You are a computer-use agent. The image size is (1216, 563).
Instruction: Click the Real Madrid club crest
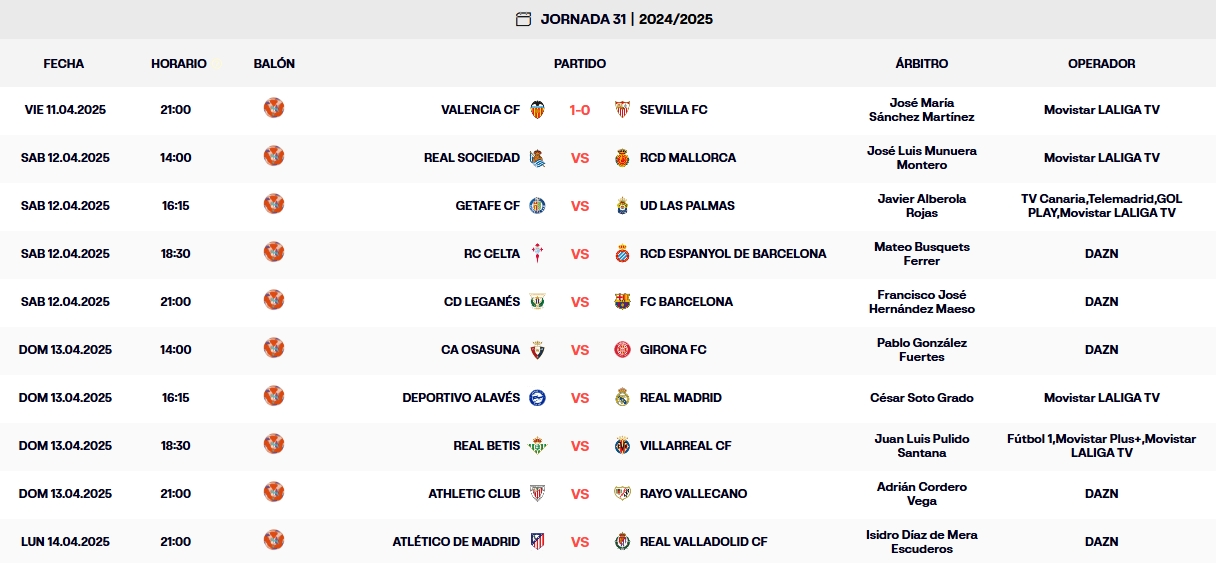[623, 397]
